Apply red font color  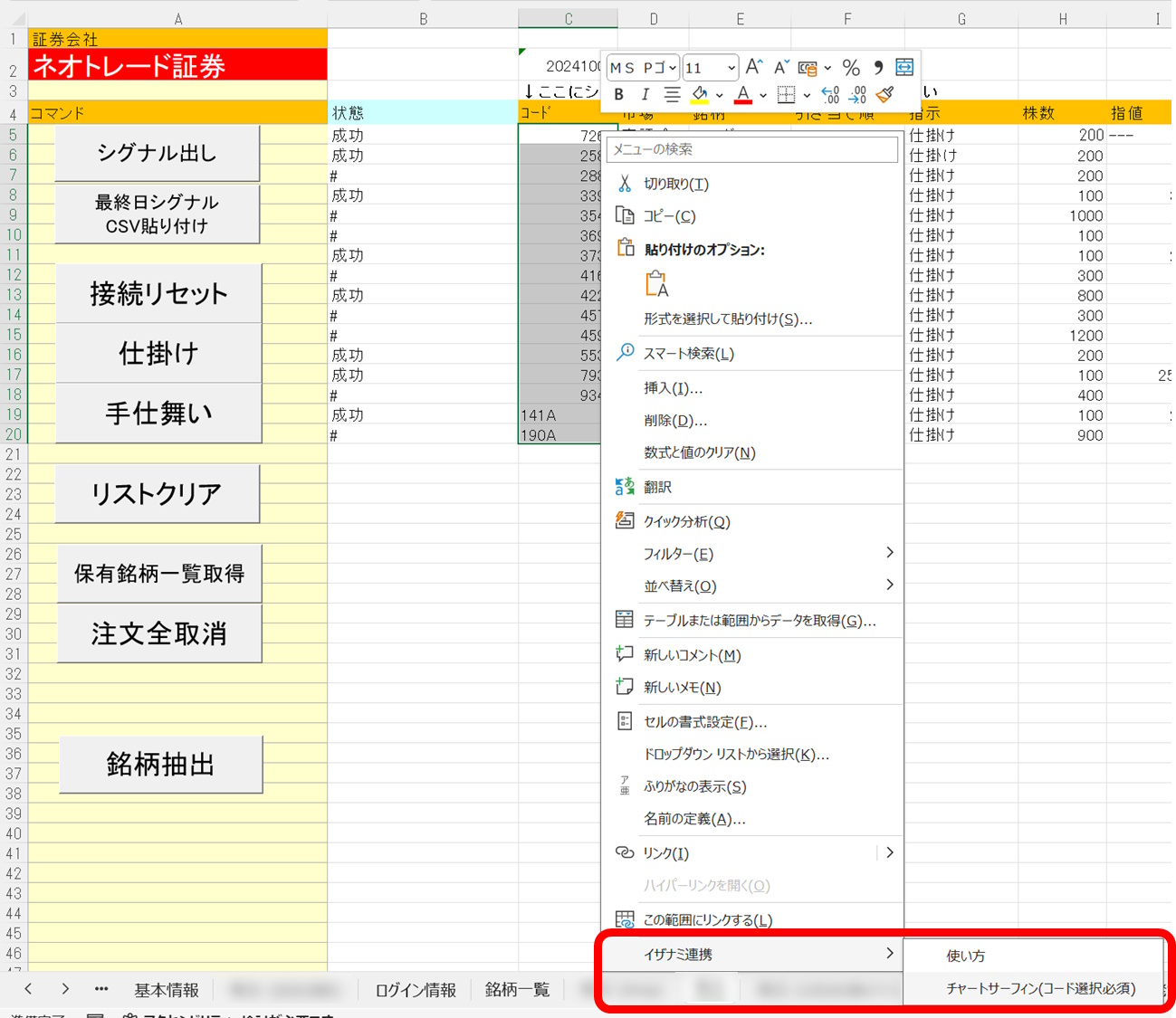743,94
